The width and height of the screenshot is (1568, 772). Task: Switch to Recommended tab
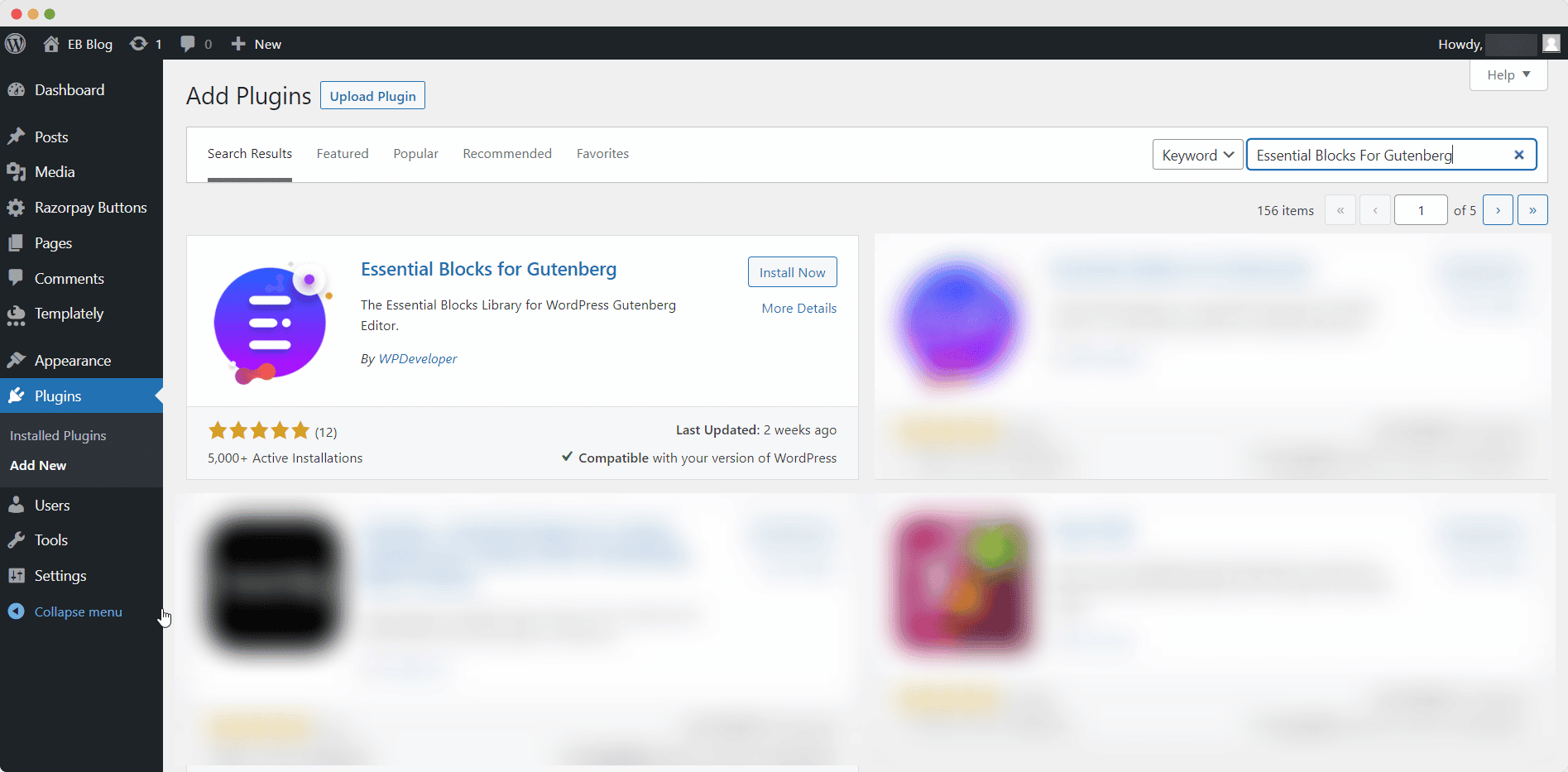507,154
